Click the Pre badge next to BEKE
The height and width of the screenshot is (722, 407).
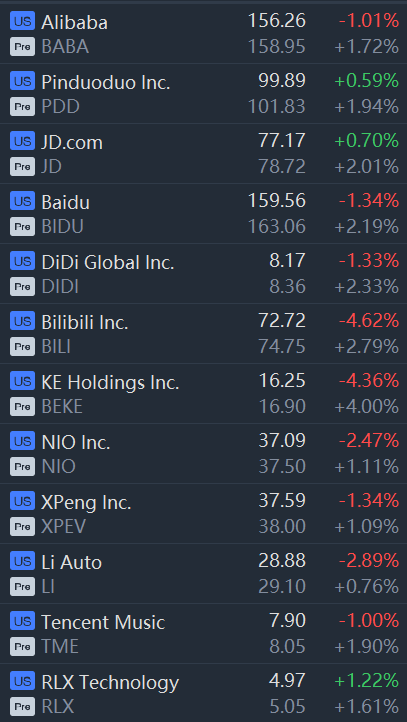[22, 407]
